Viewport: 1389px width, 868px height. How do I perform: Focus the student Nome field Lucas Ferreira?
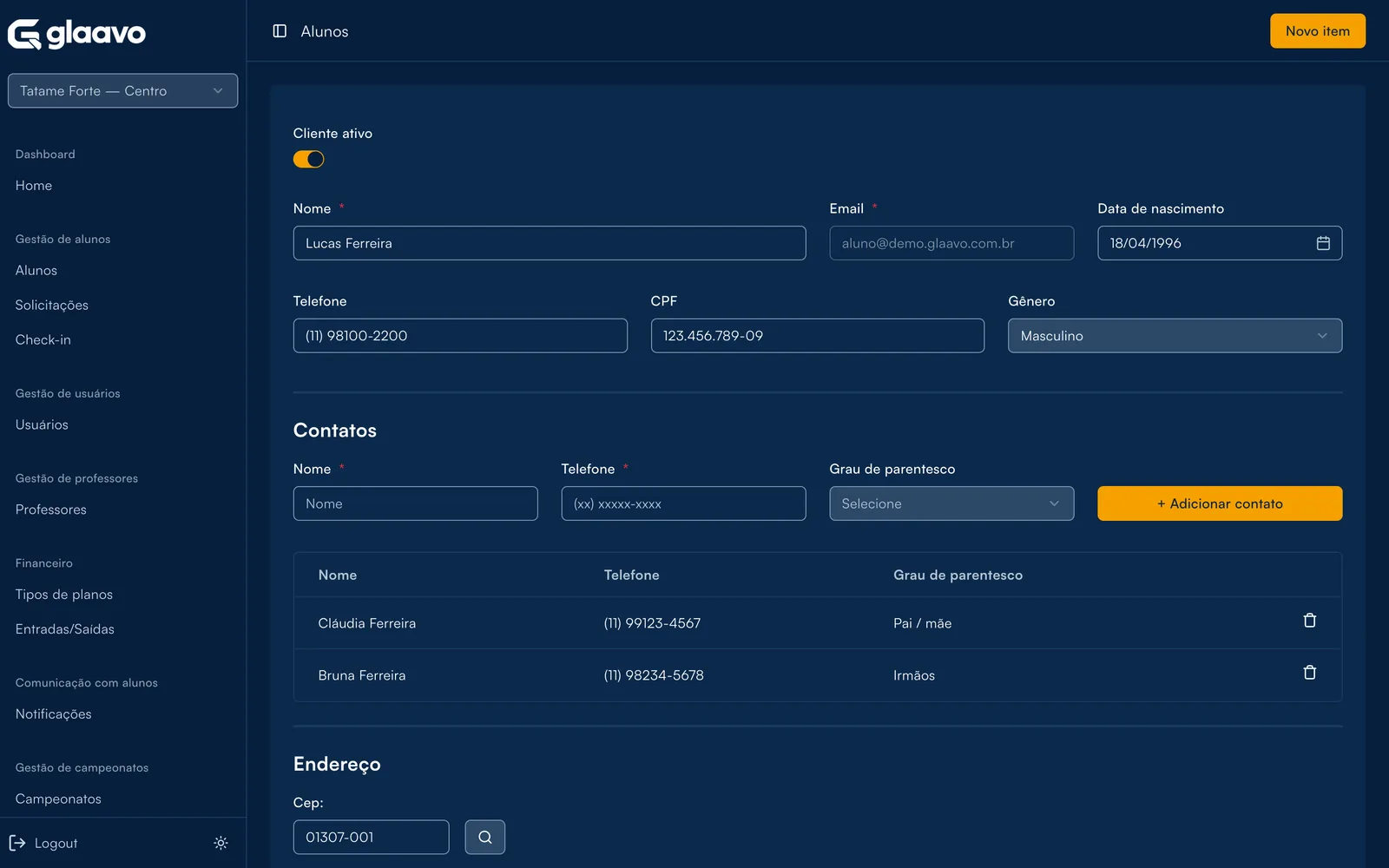point(550,243)
